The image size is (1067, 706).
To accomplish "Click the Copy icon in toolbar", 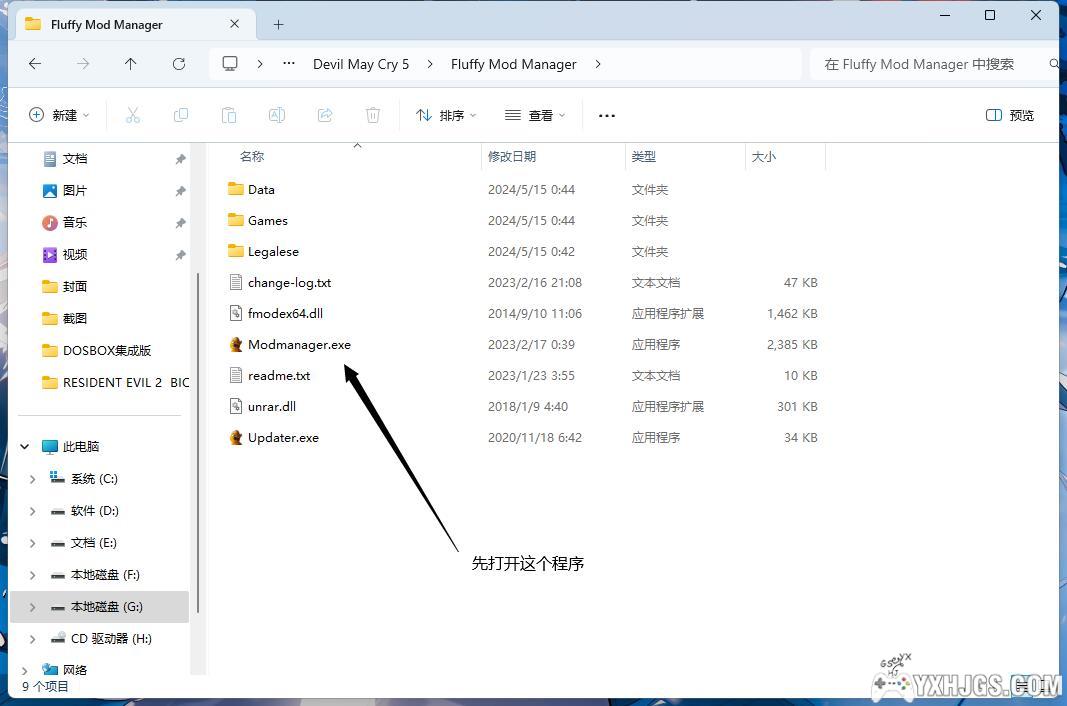I will [181, 115].
